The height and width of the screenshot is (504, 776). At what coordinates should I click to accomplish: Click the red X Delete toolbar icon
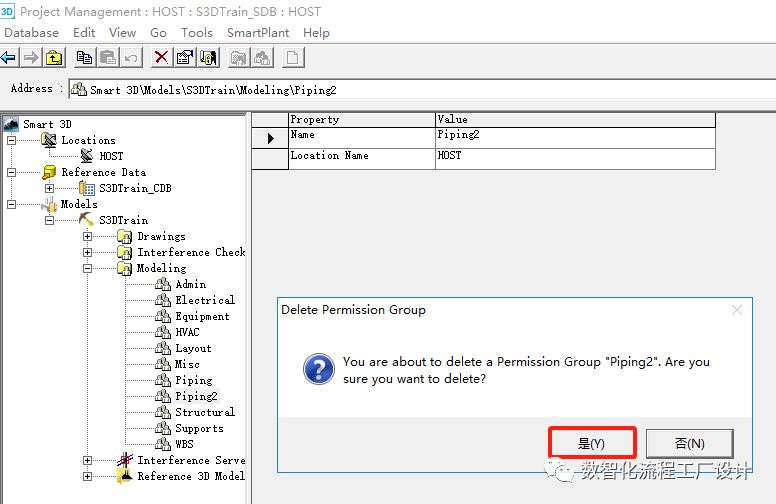click(x=161, y=58)
